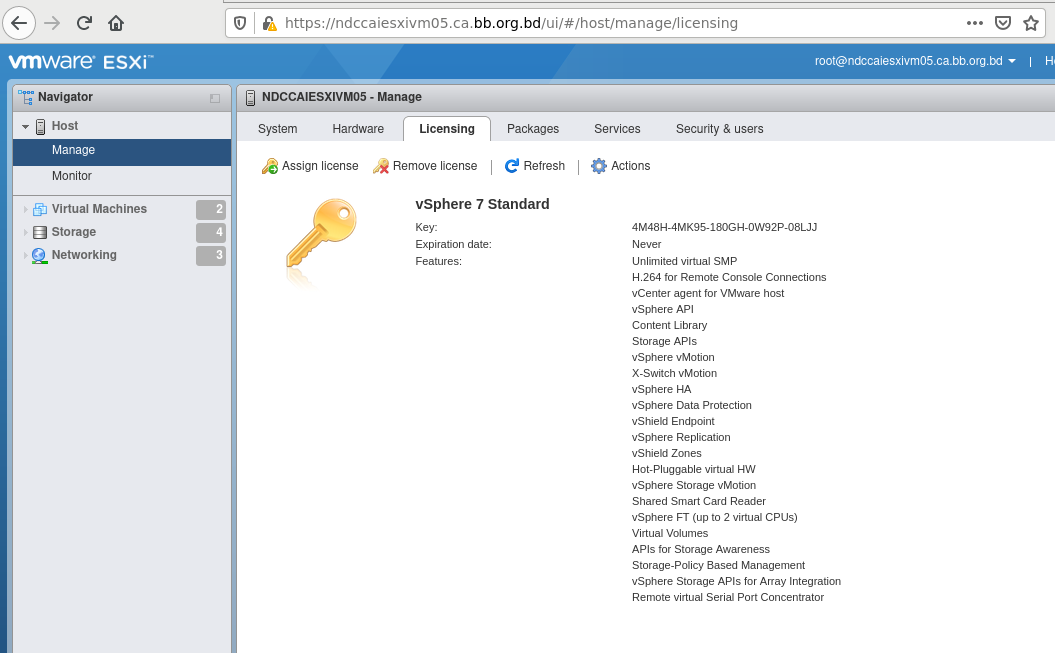The image size is (1055, 653).
Task: Collapse the Host tree node arrow
Action: click(26, 126)
